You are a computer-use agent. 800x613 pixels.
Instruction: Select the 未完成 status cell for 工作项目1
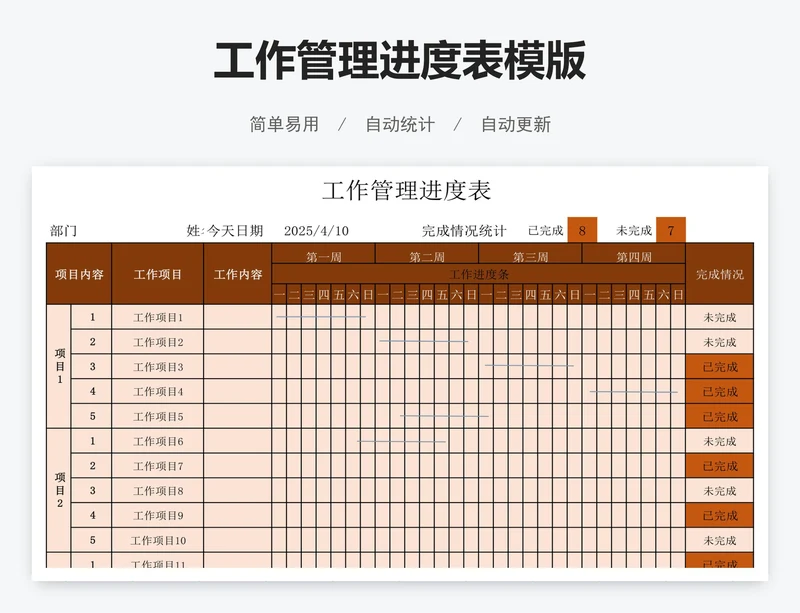pos(720,317)
